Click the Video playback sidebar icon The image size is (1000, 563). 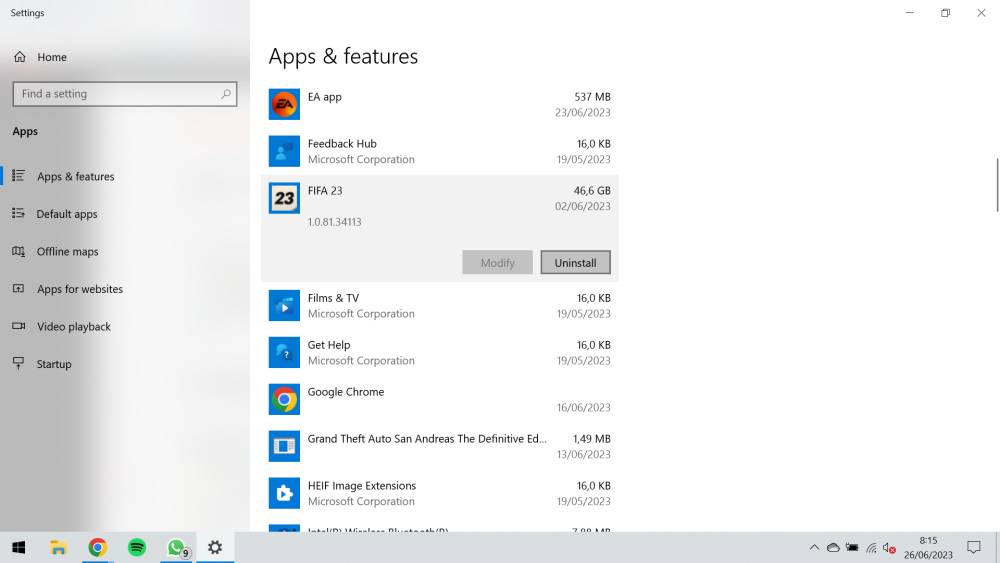(x=18, y=326)
